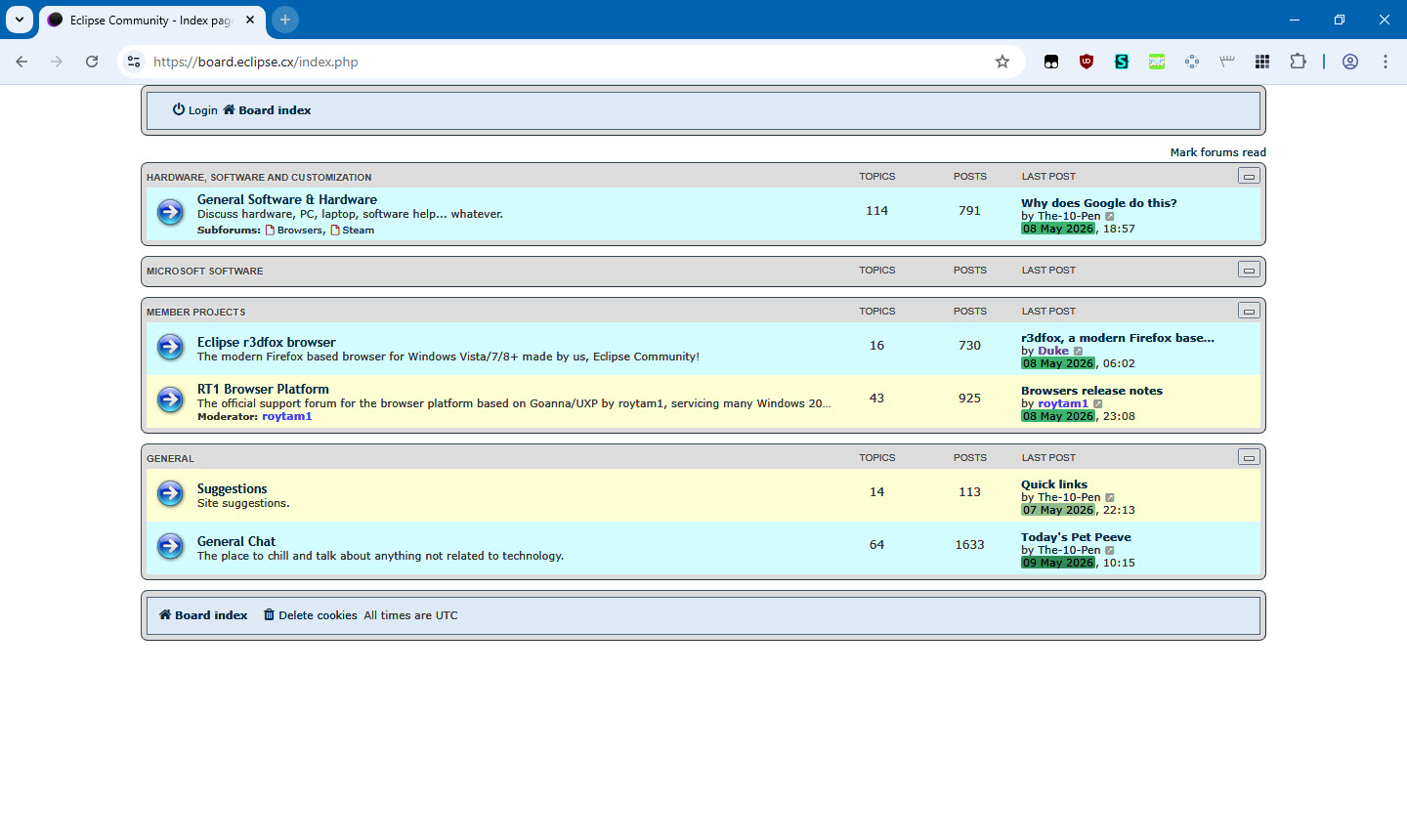Collapse the Member Projects category

tap(1249, 311)
